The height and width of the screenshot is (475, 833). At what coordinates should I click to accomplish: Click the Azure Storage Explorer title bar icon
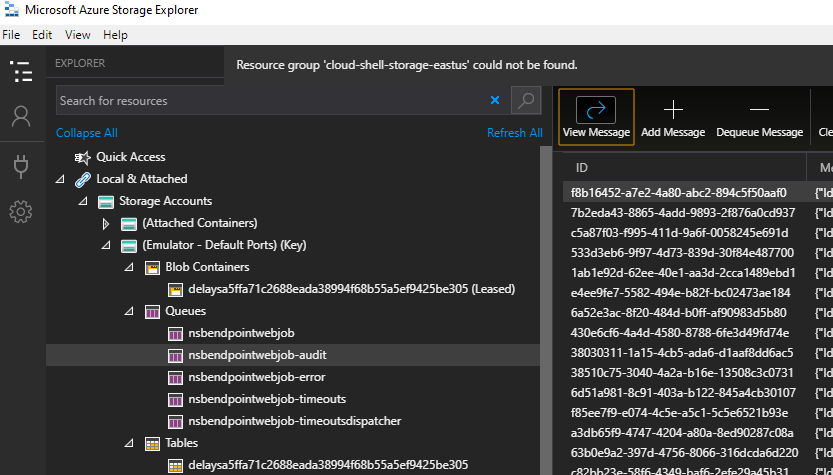[11, 10]
